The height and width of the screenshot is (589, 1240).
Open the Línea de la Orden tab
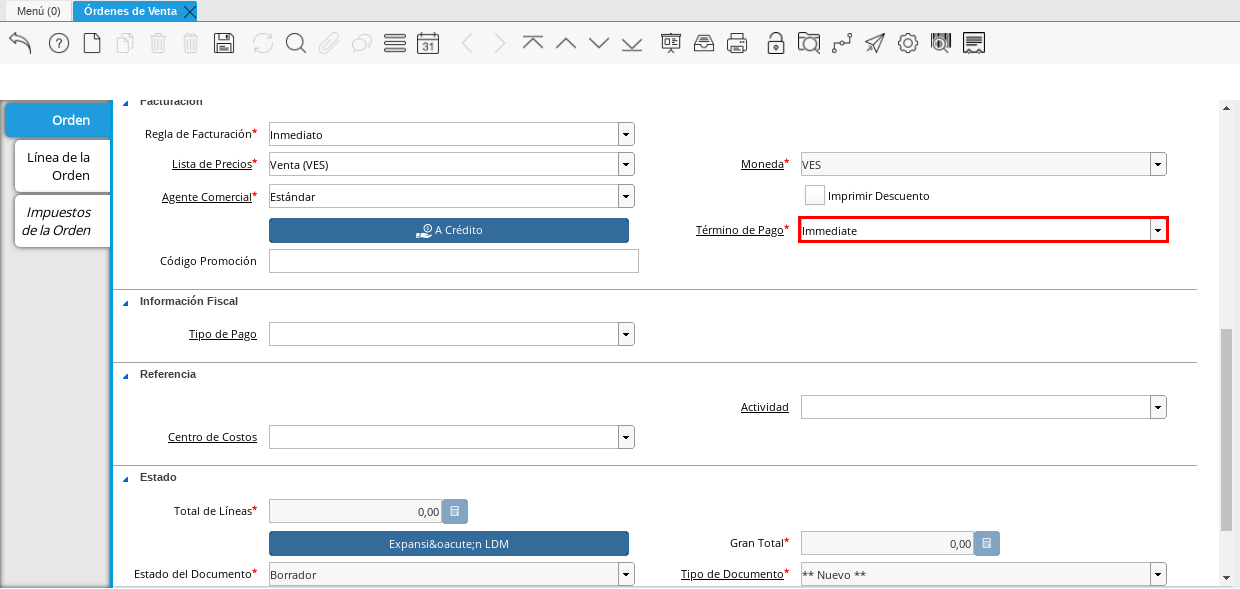[x=62, y=166]
